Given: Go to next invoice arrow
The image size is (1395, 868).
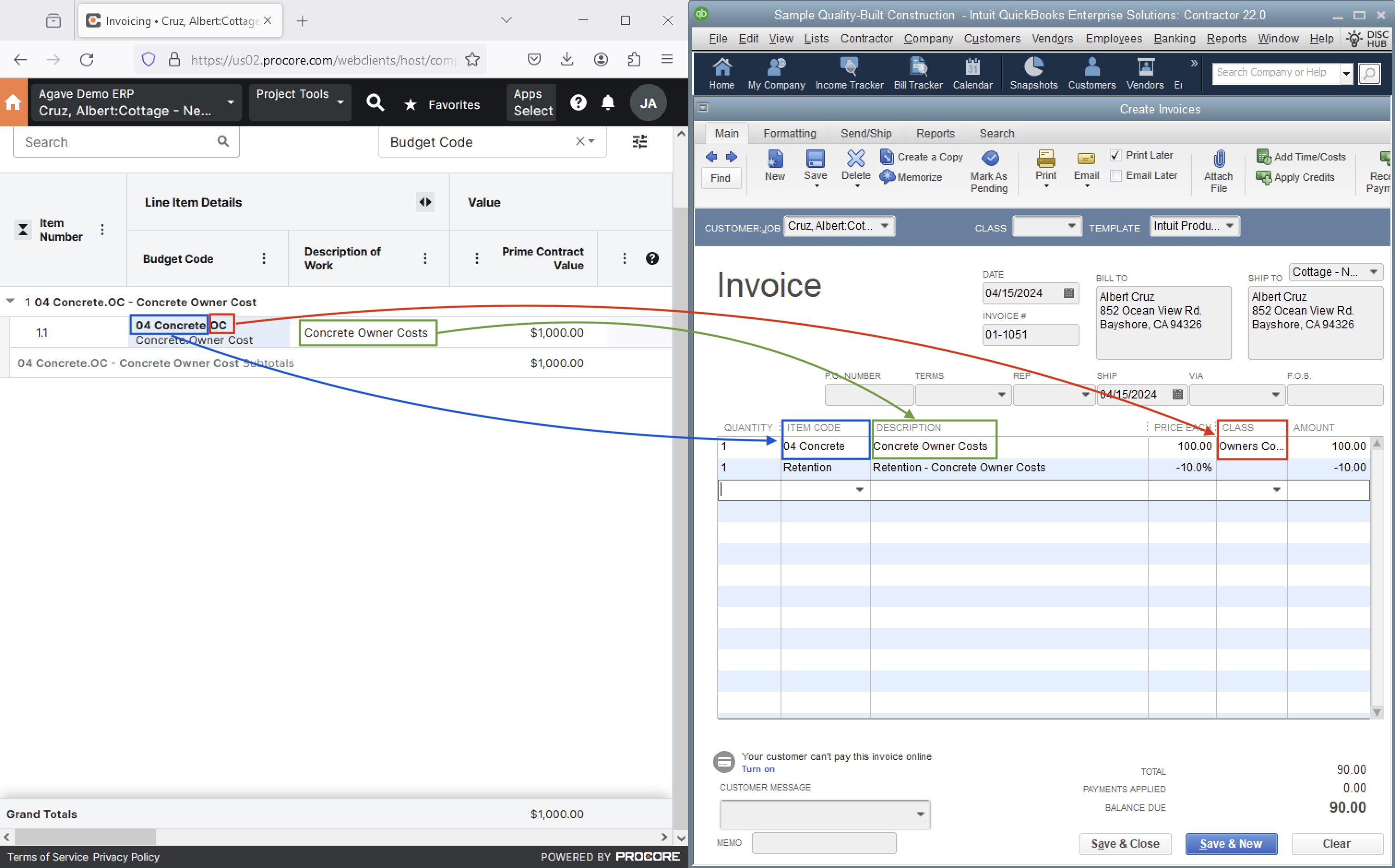Looking at the screenshot, I should (731, 157).
